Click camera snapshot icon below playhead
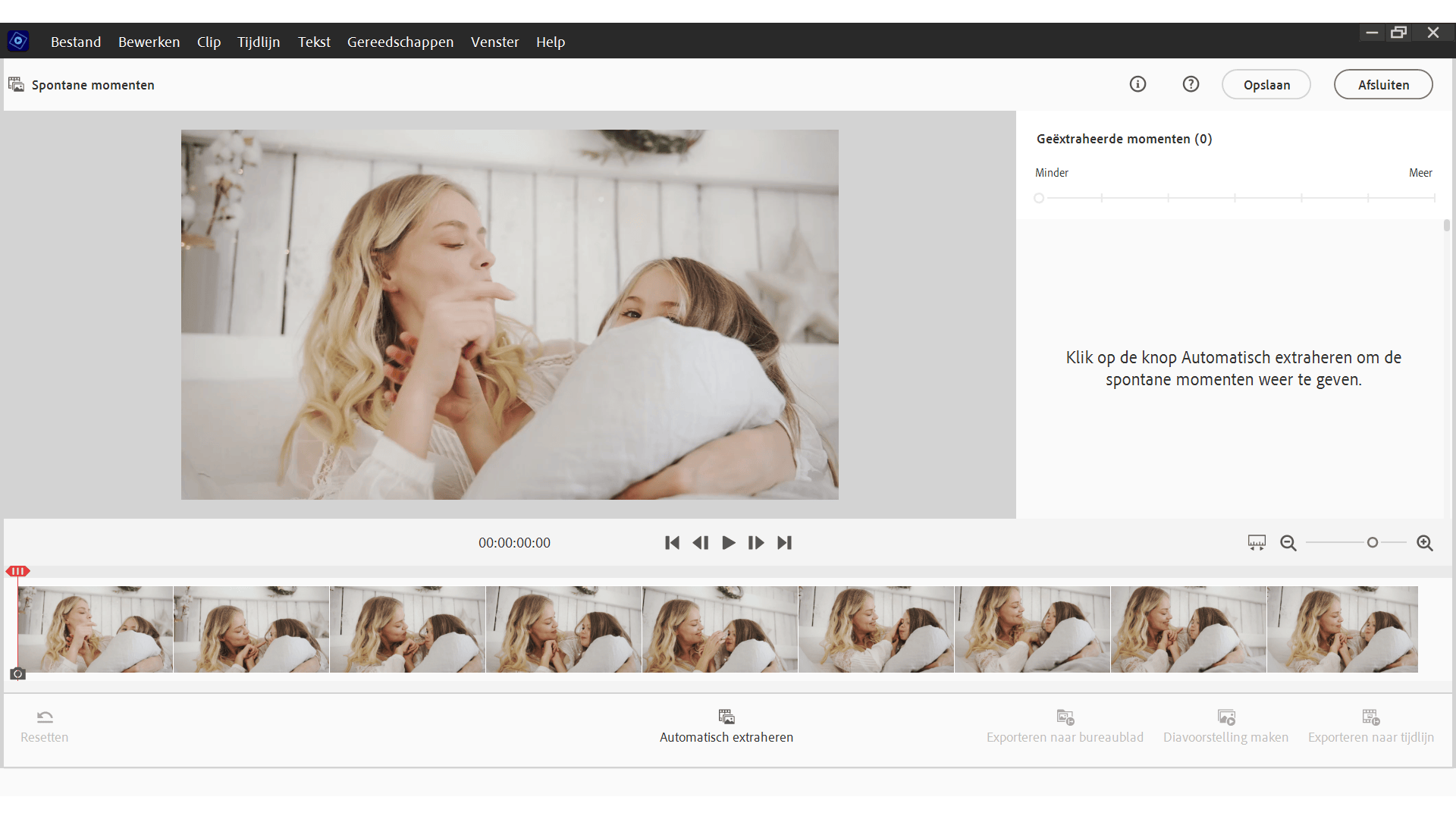The width and height of the screenshot is (1456, 819). point(17,674)
